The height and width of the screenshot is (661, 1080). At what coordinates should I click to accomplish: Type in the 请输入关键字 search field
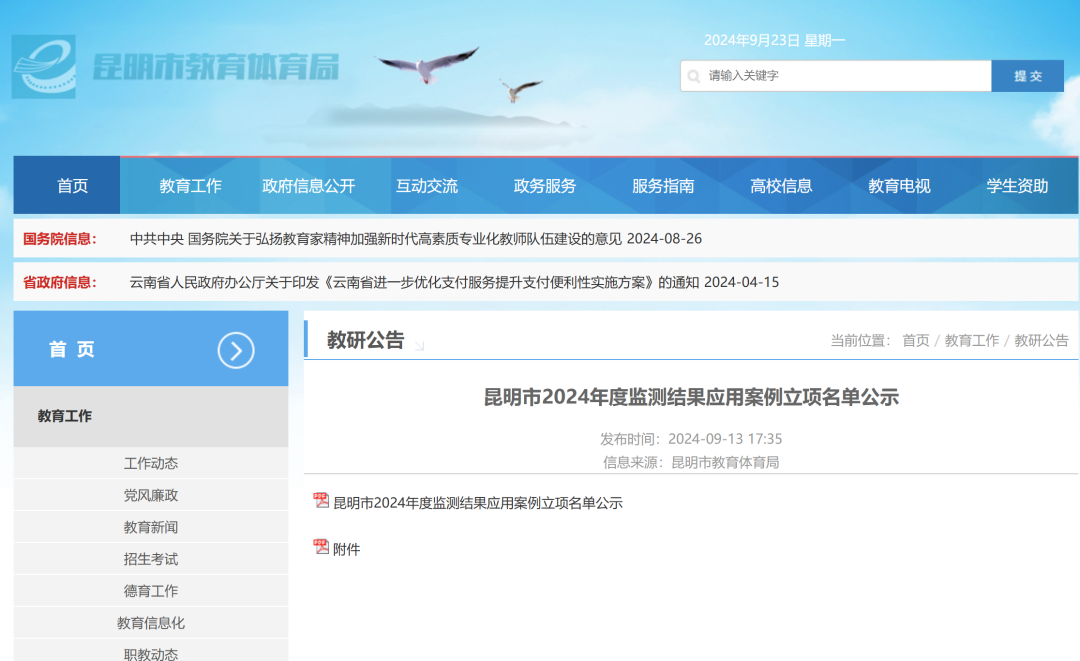pos(845,76)
